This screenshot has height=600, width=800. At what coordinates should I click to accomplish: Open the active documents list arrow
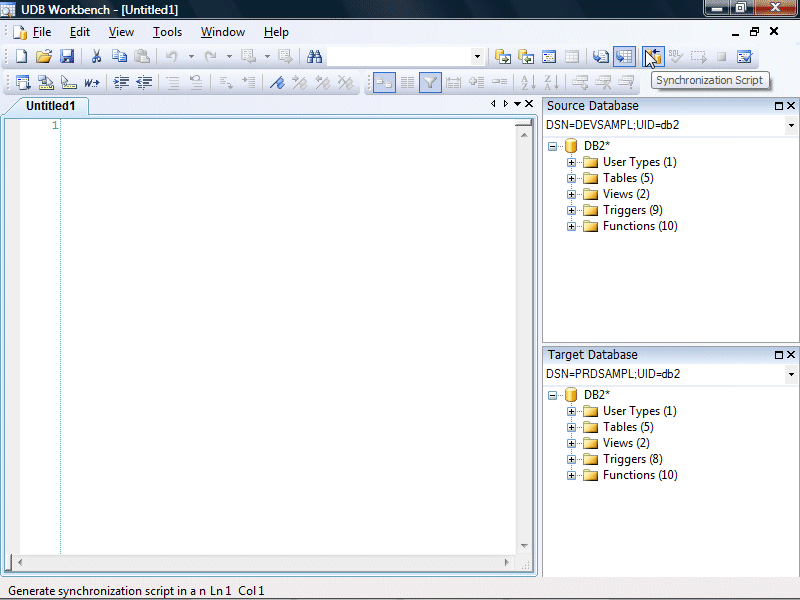[517, 104]
